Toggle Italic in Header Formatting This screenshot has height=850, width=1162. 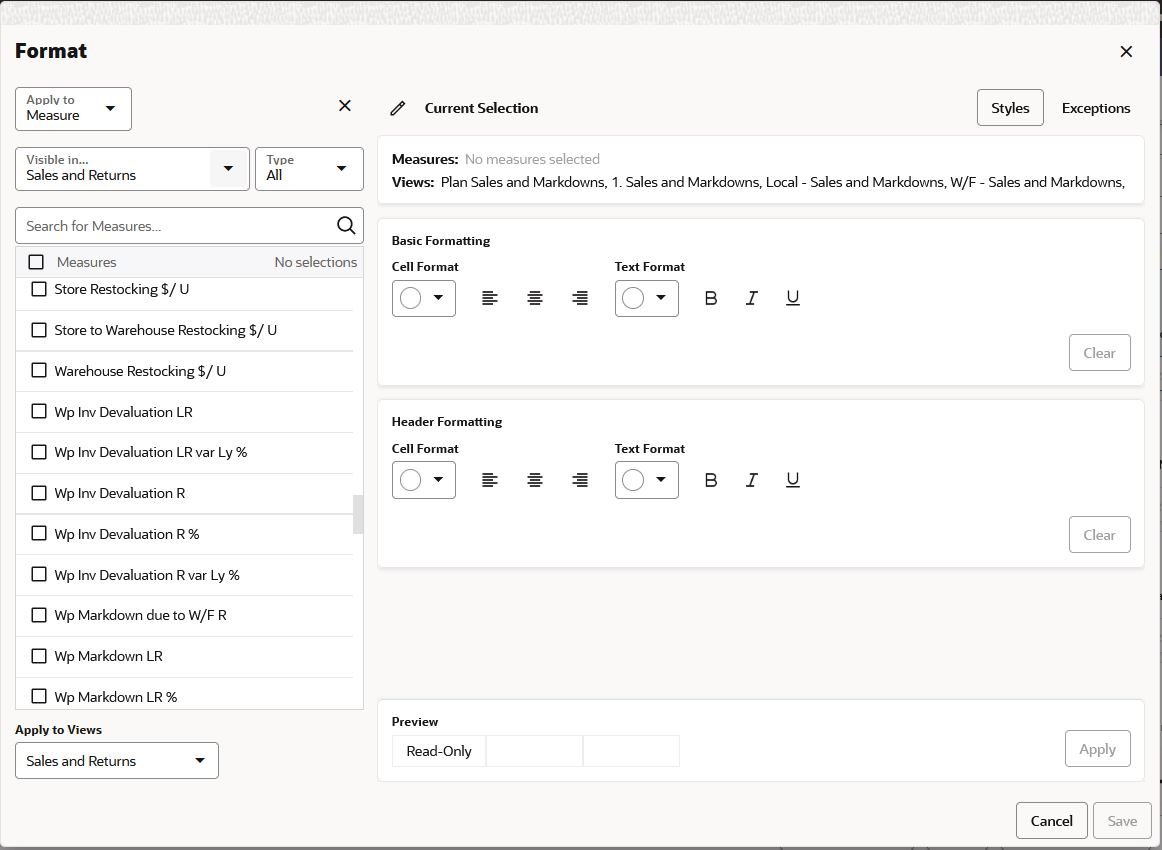pyautogui.click(x=751, y=480)
